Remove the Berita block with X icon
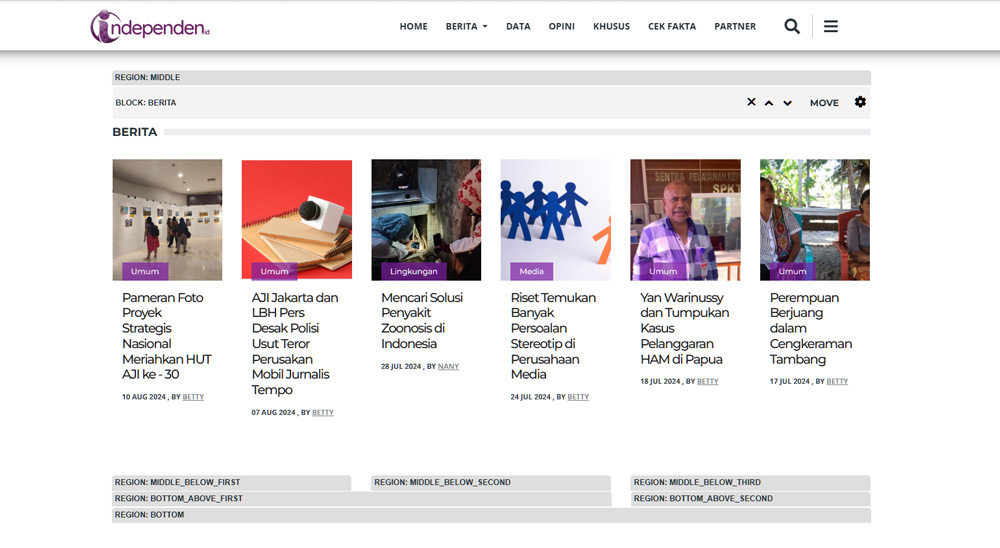The height and width of the screenshot is (548, 1000). click(751, 102)
